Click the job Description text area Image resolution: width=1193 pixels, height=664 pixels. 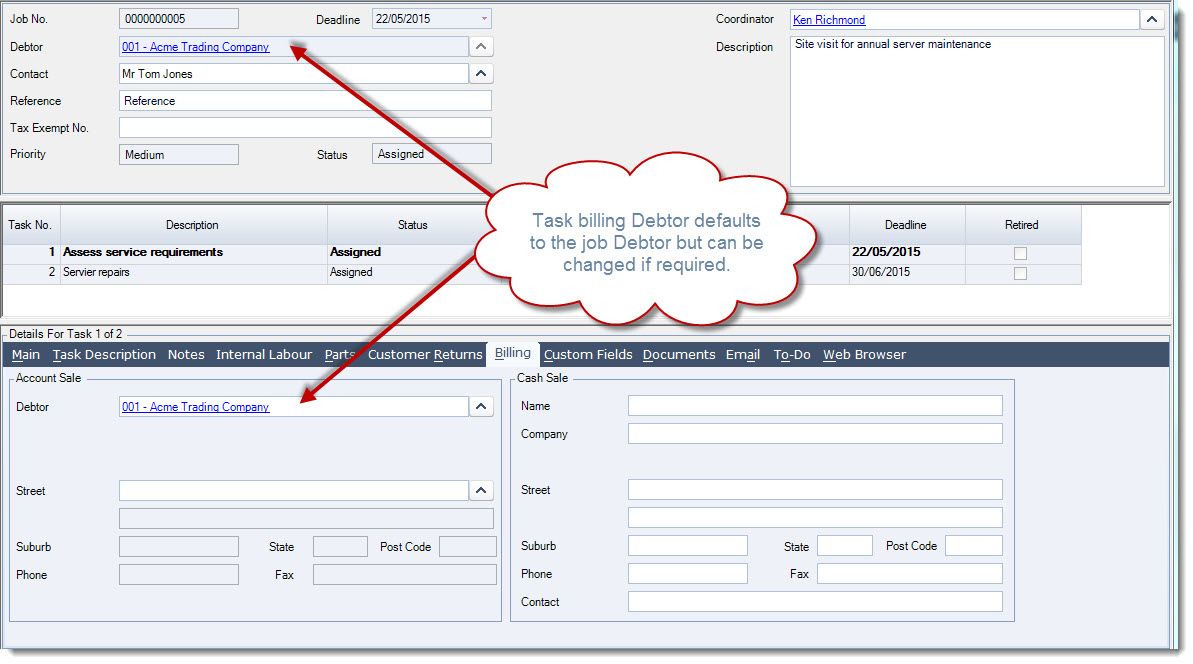tap(978, 111)
